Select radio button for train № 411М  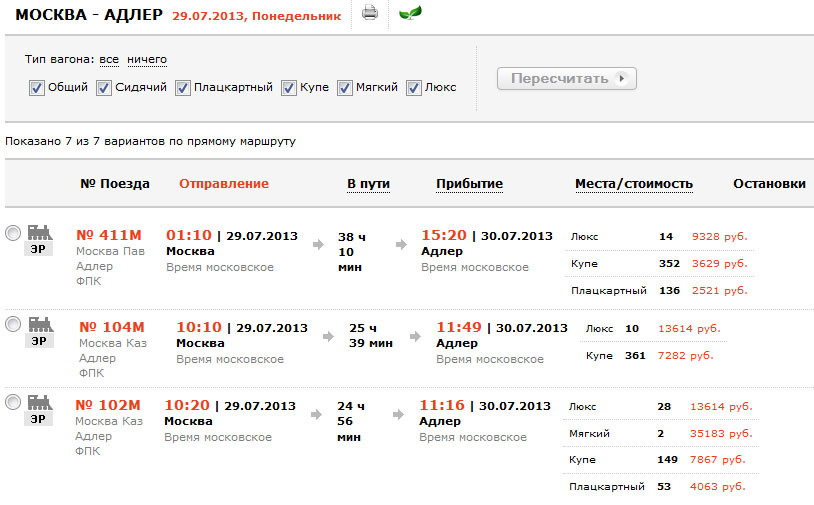[x=13, y=233]
